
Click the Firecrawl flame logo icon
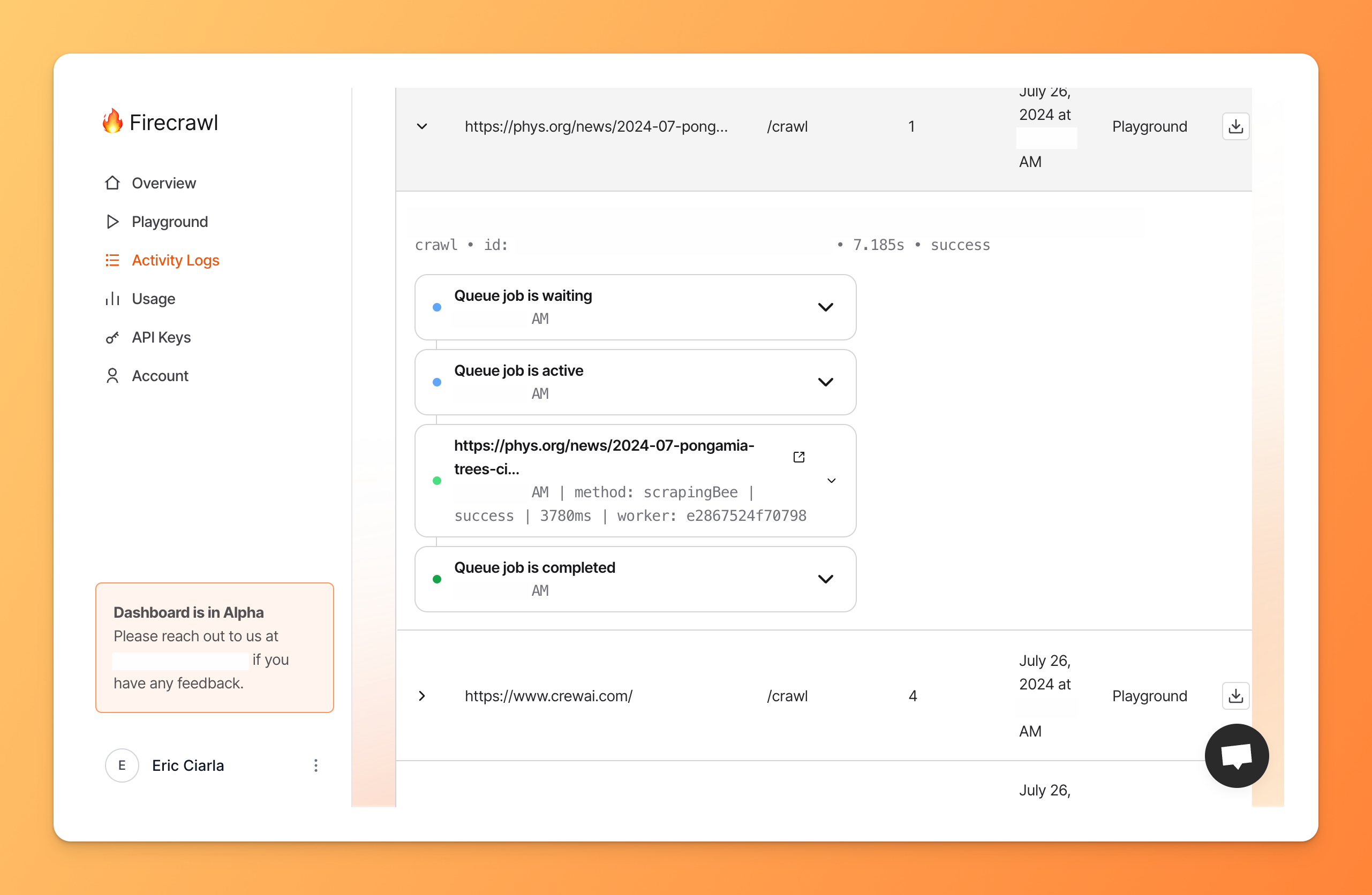pyautogui.click(x=112, y=122)
